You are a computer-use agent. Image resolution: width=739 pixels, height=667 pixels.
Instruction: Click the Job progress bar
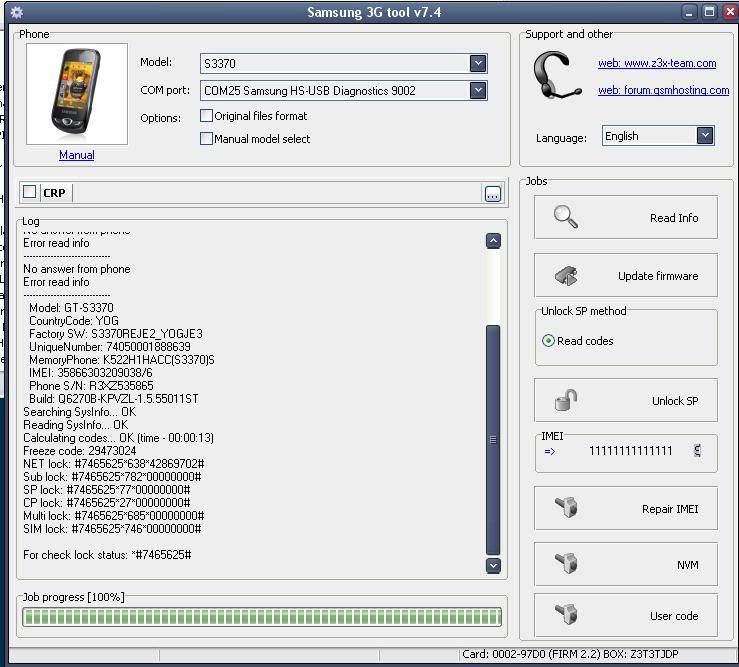coord(262,617)
